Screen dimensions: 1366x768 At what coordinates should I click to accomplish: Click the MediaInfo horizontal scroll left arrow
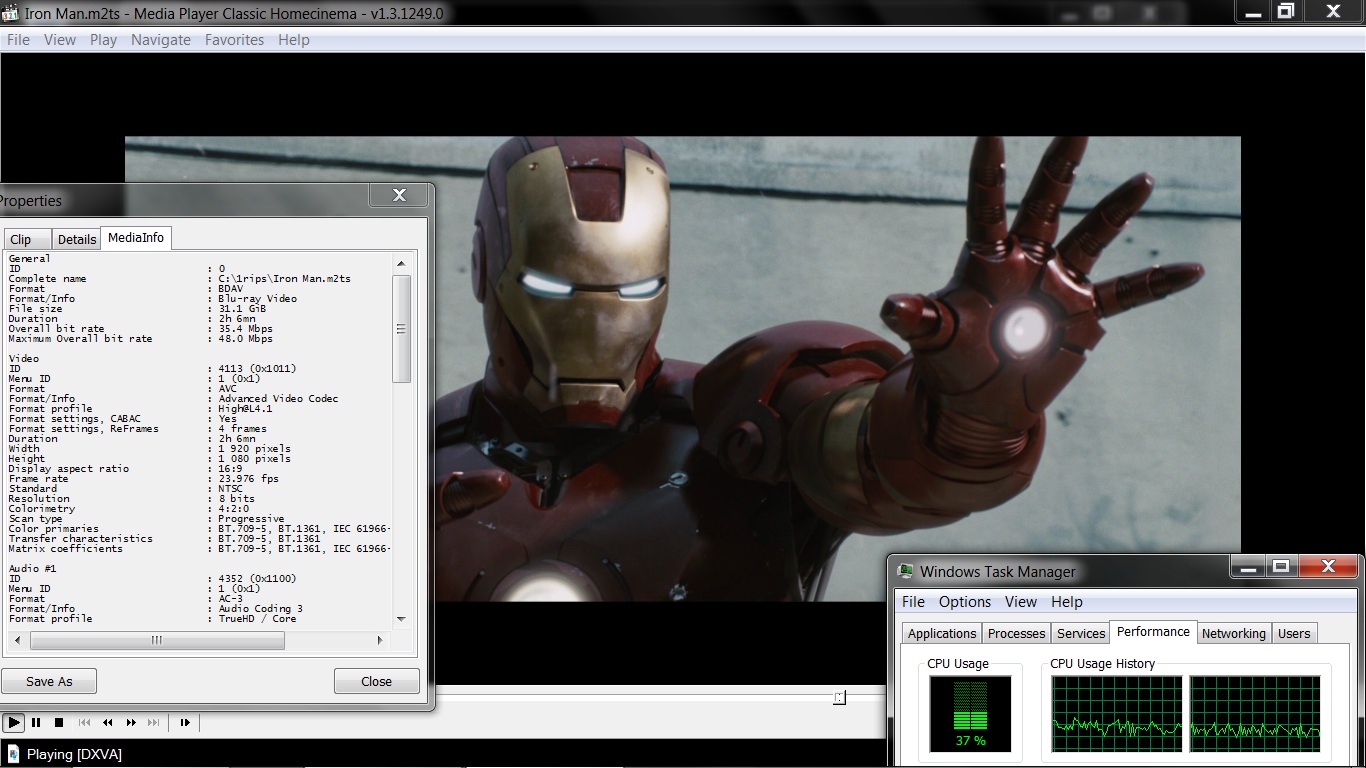coord(18,640)
